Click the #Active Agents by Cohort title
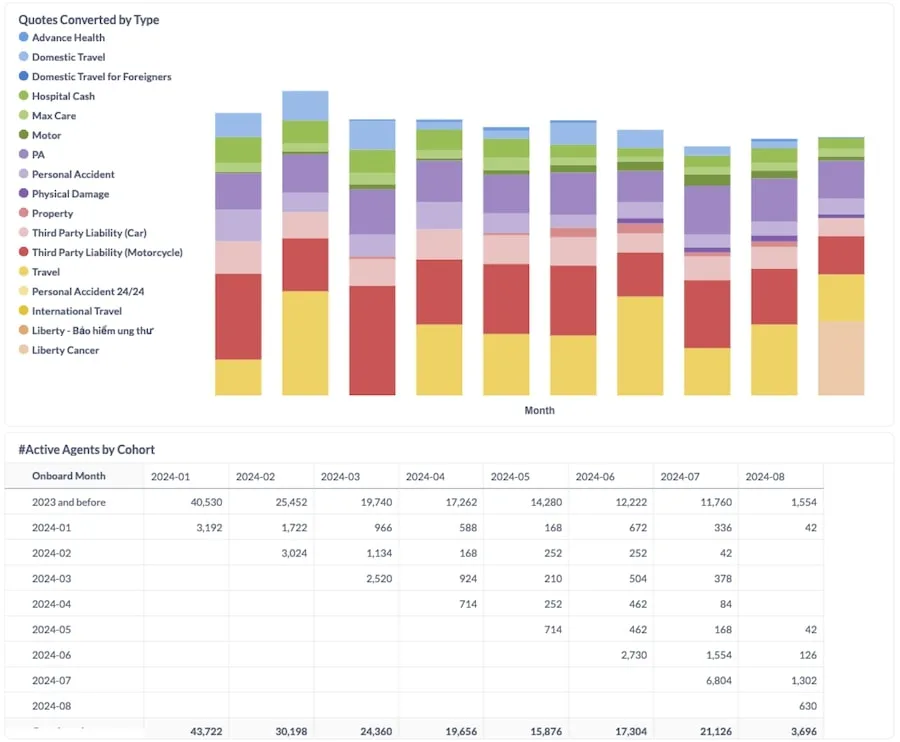The image size is (900, 742). (87, 449)
